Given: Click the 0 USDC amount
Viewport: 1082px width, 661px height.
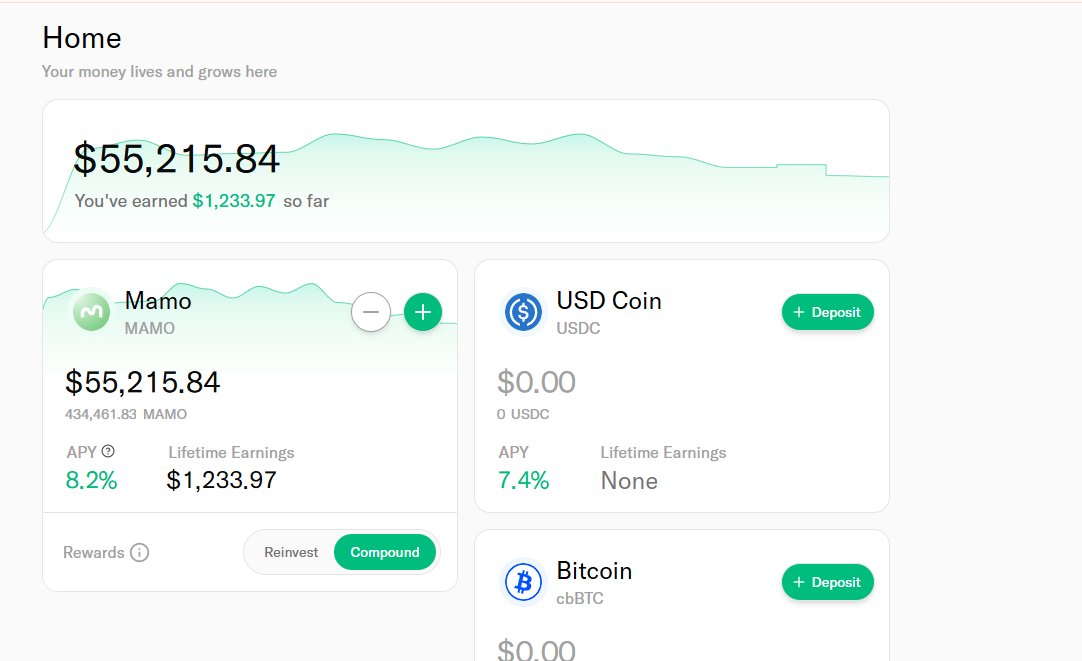Looking at the screenshot, I should [523, 414].
